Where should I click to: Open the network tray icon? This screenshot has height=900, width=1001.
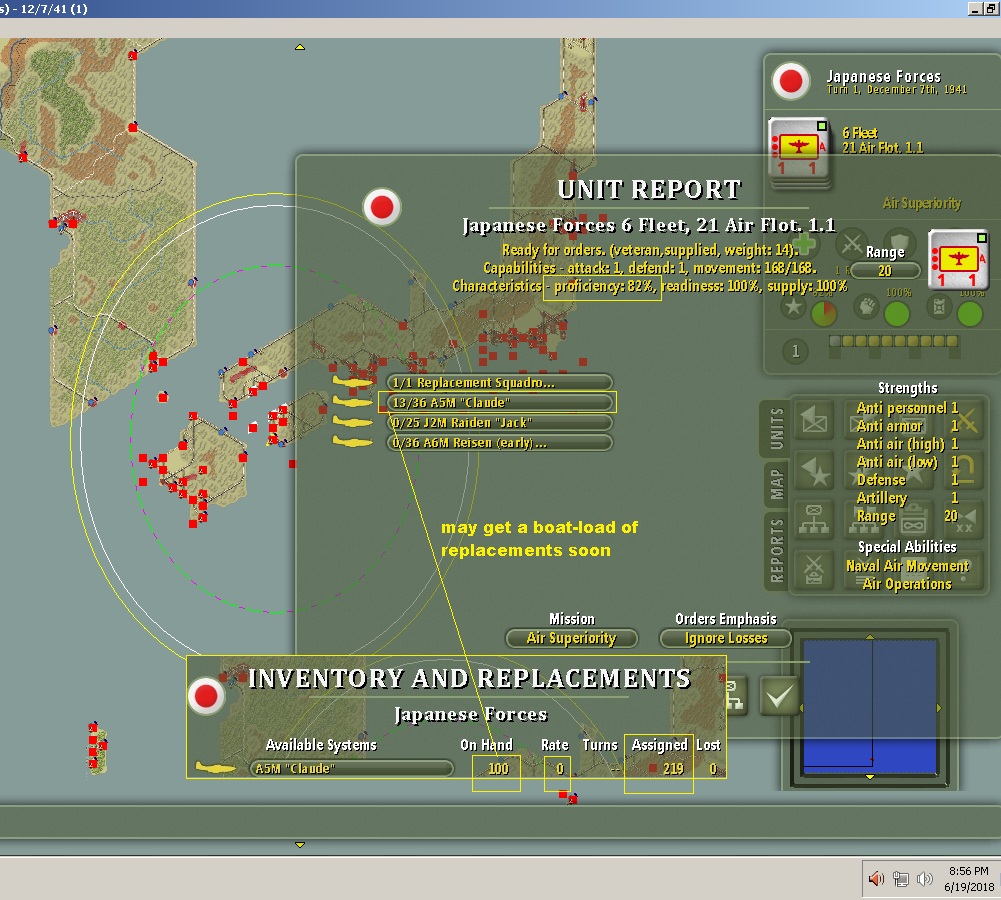(901, 879)
